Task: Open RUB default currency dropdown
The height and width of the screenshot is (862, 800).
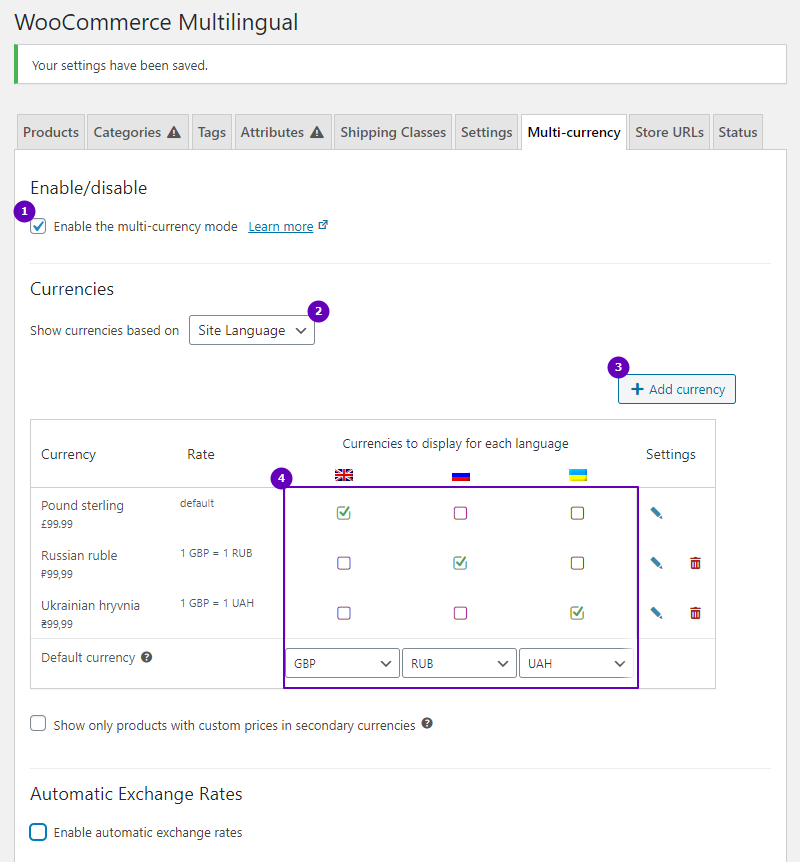Action: pyautogui.click(x=459, y=663)
